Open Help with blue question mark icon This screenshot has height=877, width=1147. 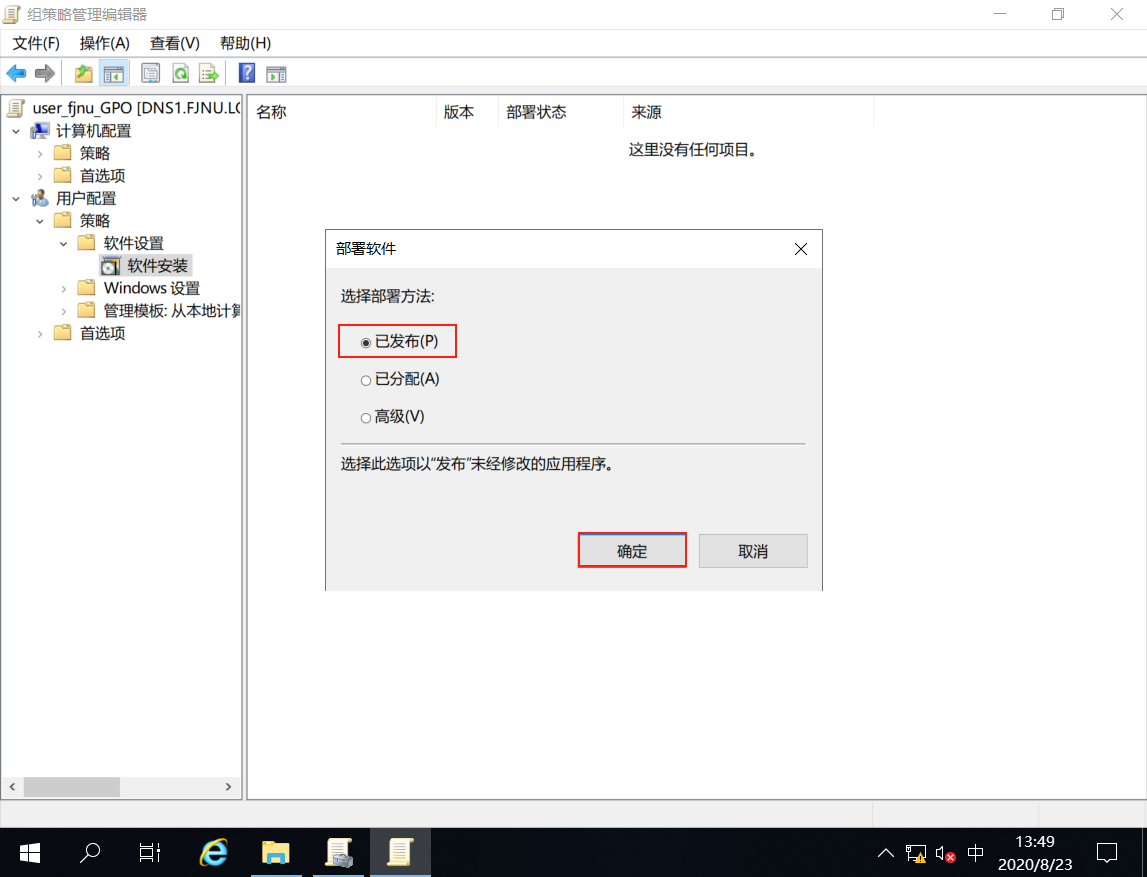point(247,73)
